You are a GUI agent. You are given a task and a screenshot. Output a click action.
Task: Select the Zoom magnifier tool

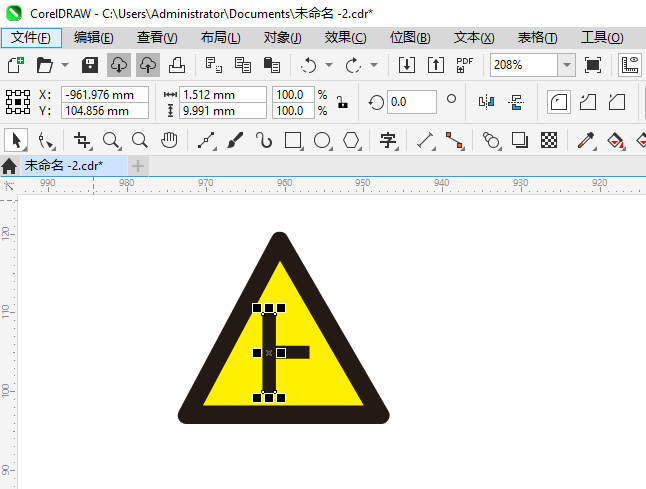(111, 140)
